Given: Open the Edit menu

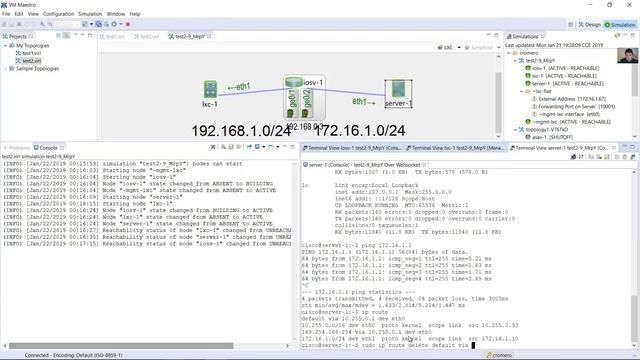Looking at the screenshot, I should (19, 14).
